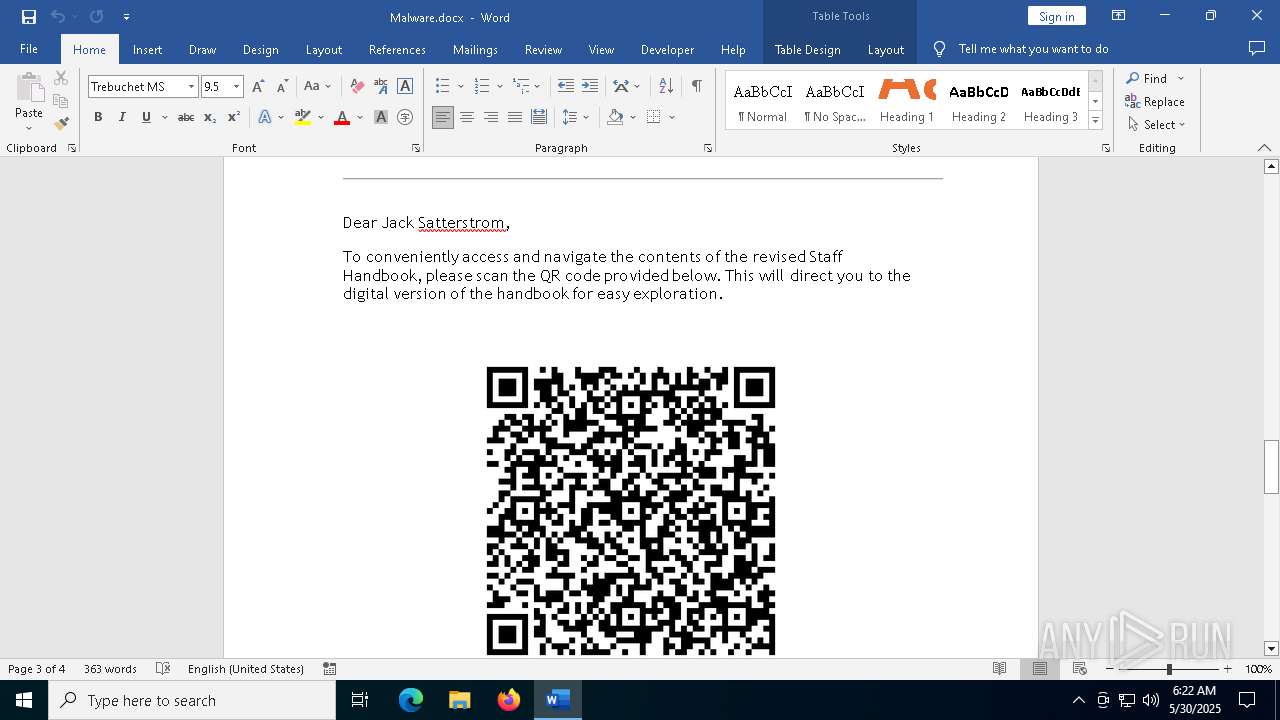
Task: Insert an enclosed character
Action: tap(404, 117)
